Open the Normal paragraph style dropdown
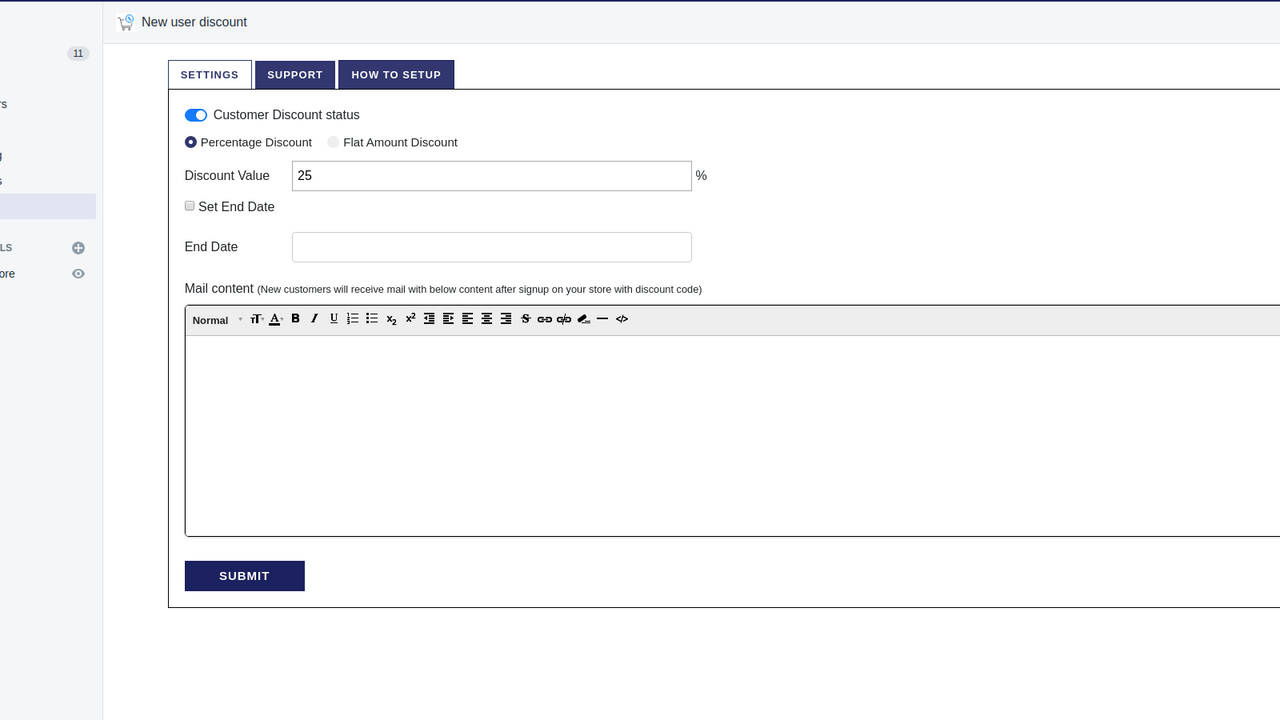 click(217, 320)
